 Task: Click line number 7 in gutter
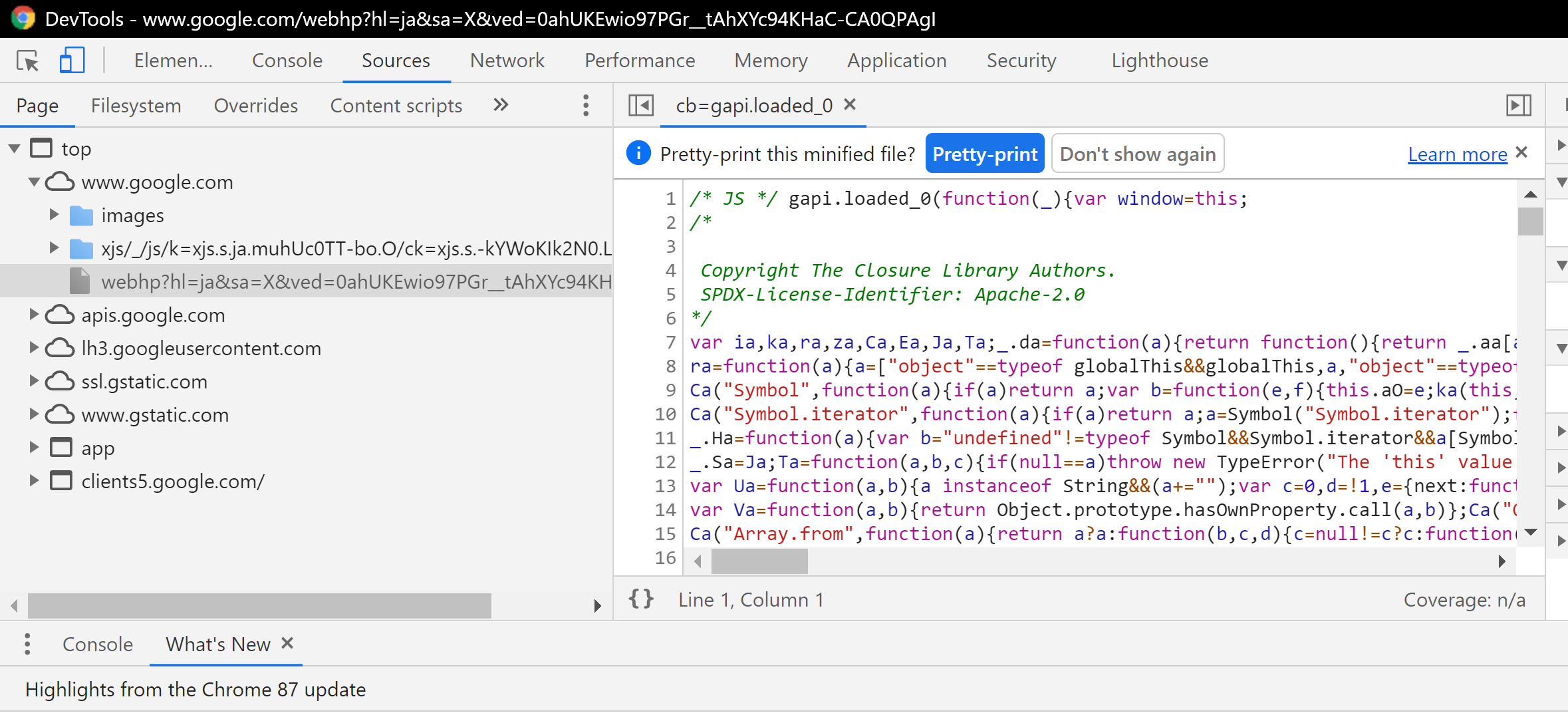click(671, 343)
